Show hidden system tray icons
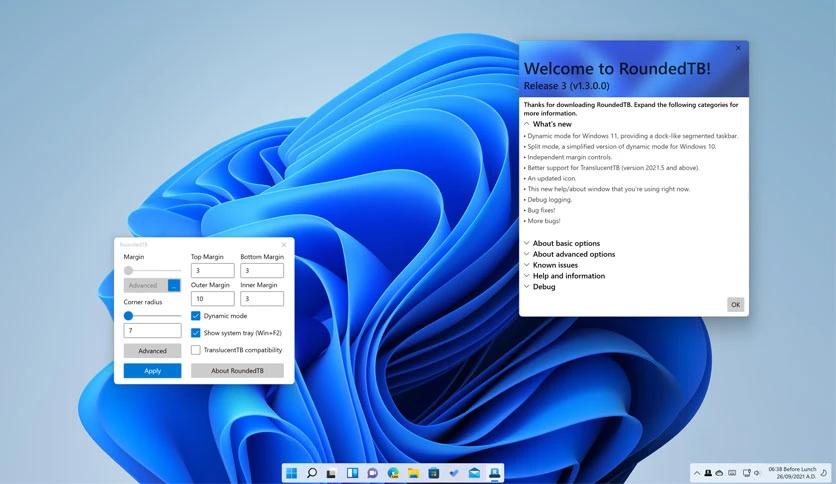This screenshot has height=484, width=836. point(696,473)
